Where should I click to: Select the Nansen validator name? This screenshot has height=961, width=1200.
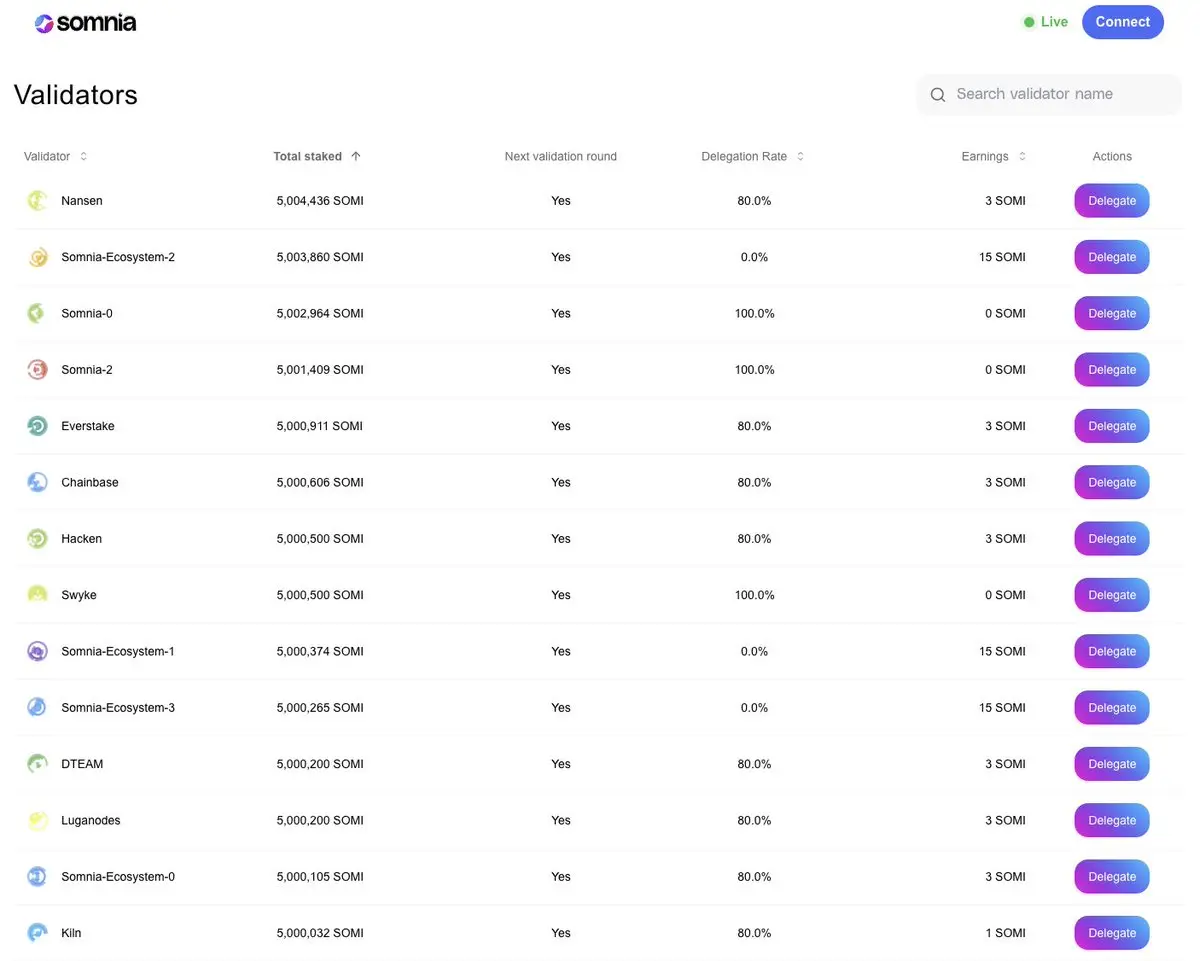pyautogui.click(x=82, y=201)
